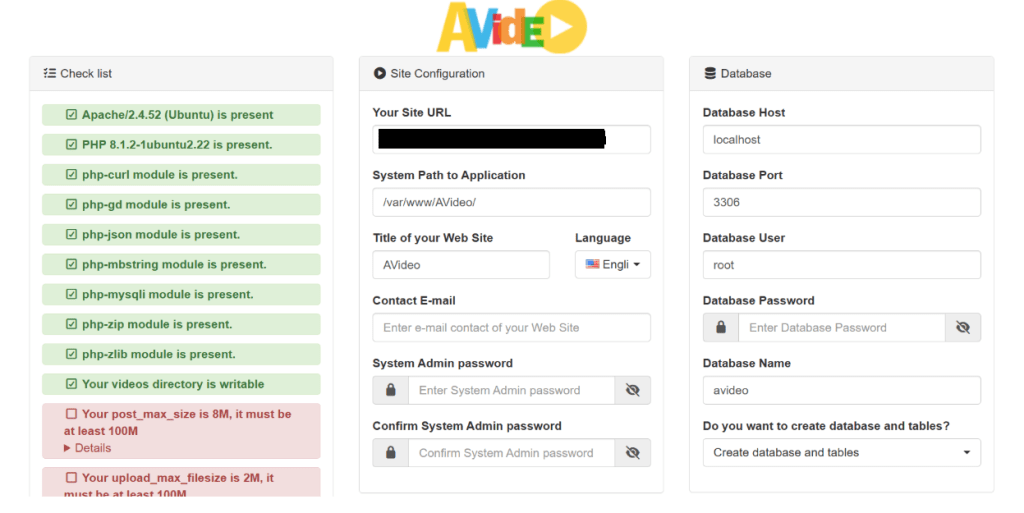Click the Database Name field containing avideo
Image resolution: width=1024 pixels, height=513 pixels.
[x=841, y=390]
